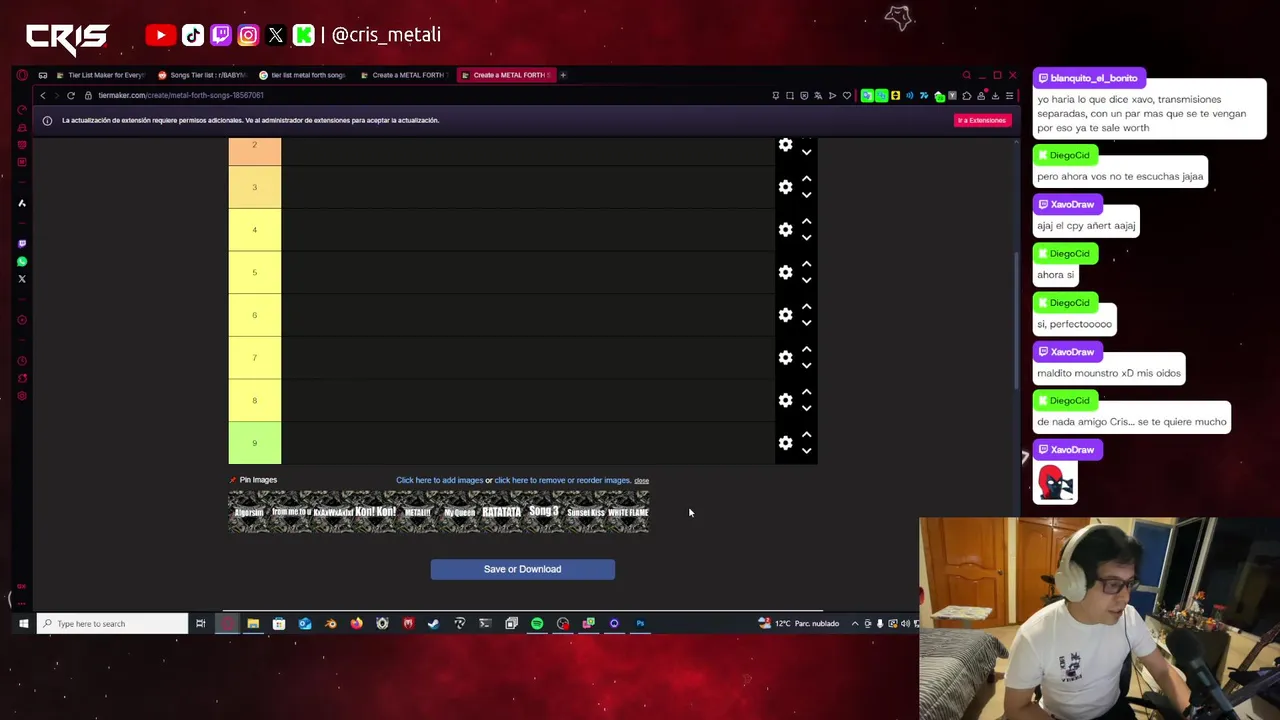Open the Instagram icon in stream header
This screenshot has height=720, width=1280.
point(248,35)
